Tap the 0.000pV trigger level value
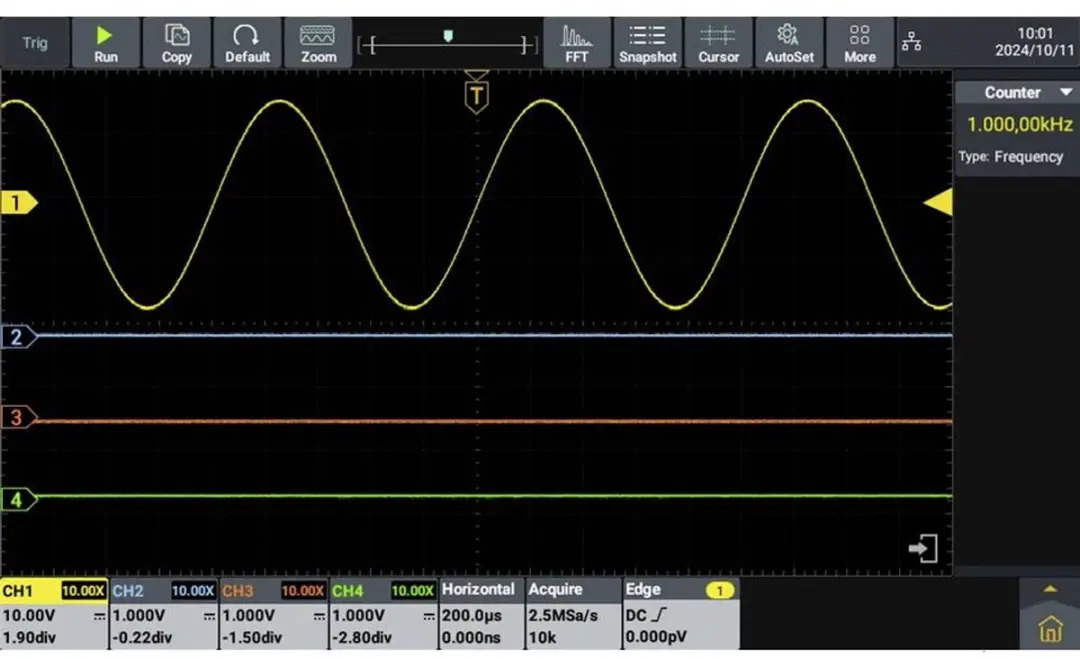This screenshot has width=1080, height=659. click(656, 637)
